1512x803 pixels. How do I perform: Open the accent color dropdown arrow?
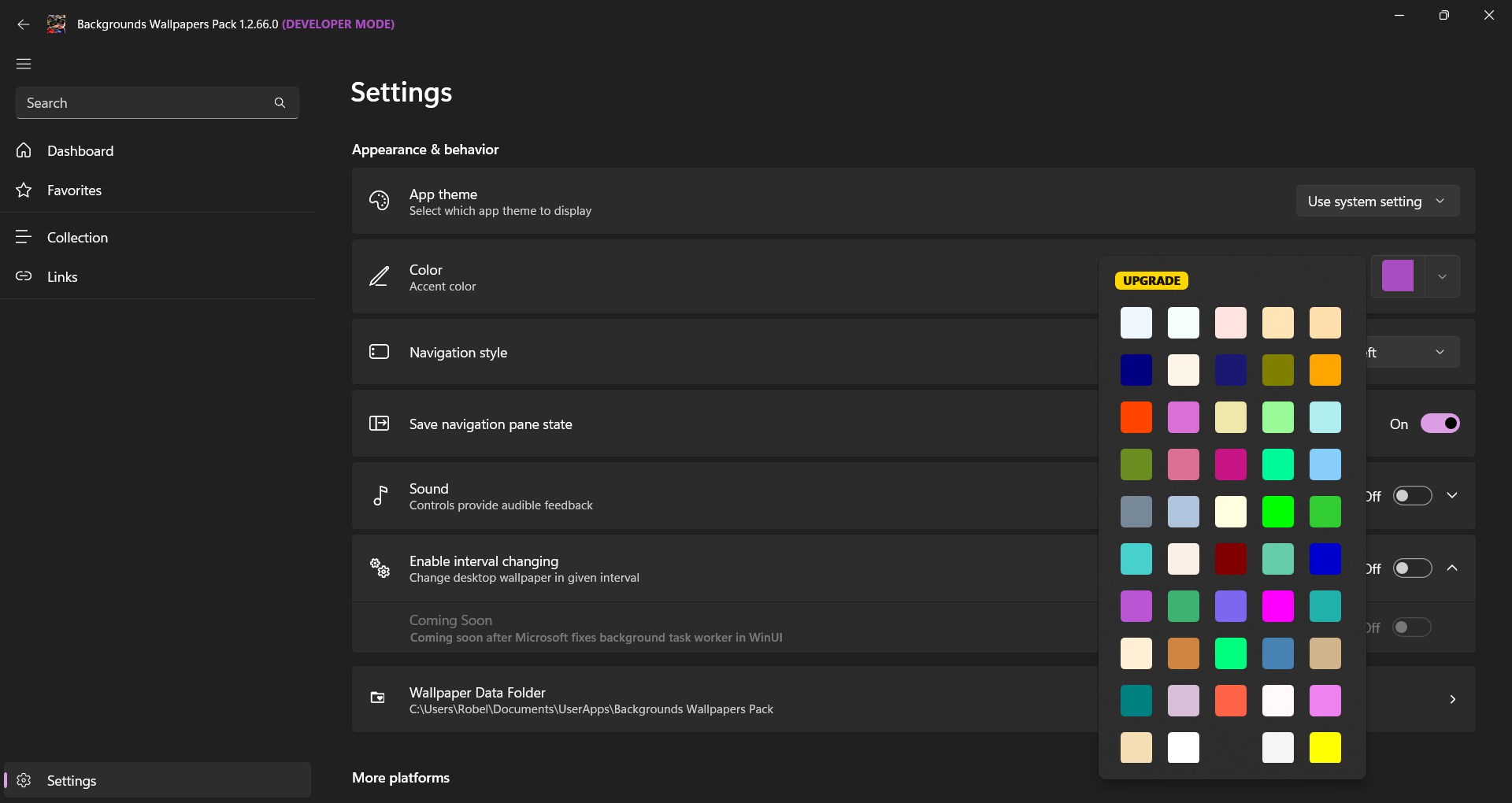tap(1442, 276)
